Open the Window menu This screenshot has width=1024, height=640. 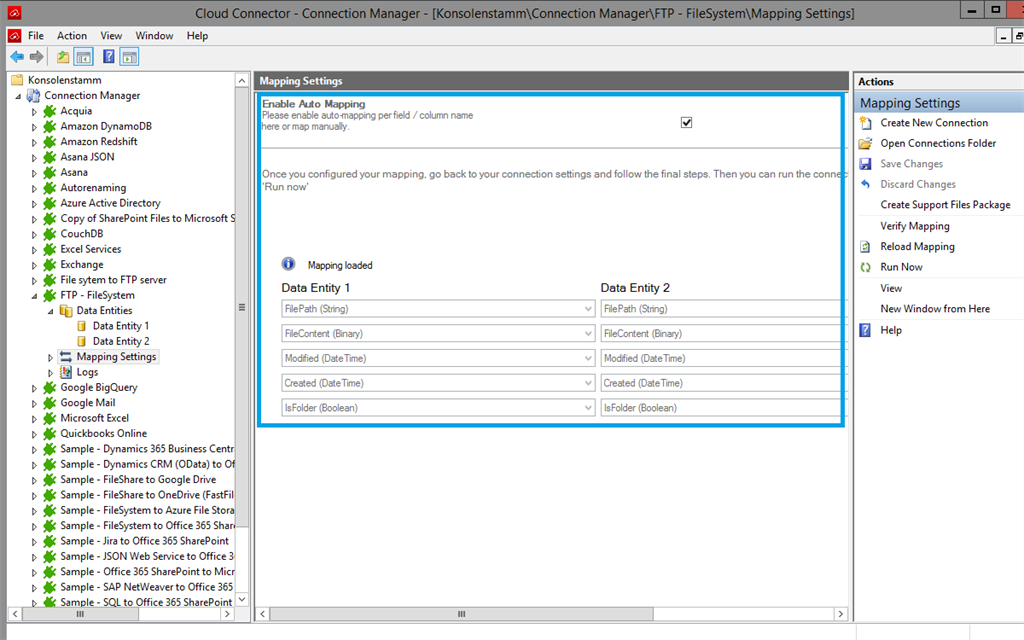pos(154,36)
